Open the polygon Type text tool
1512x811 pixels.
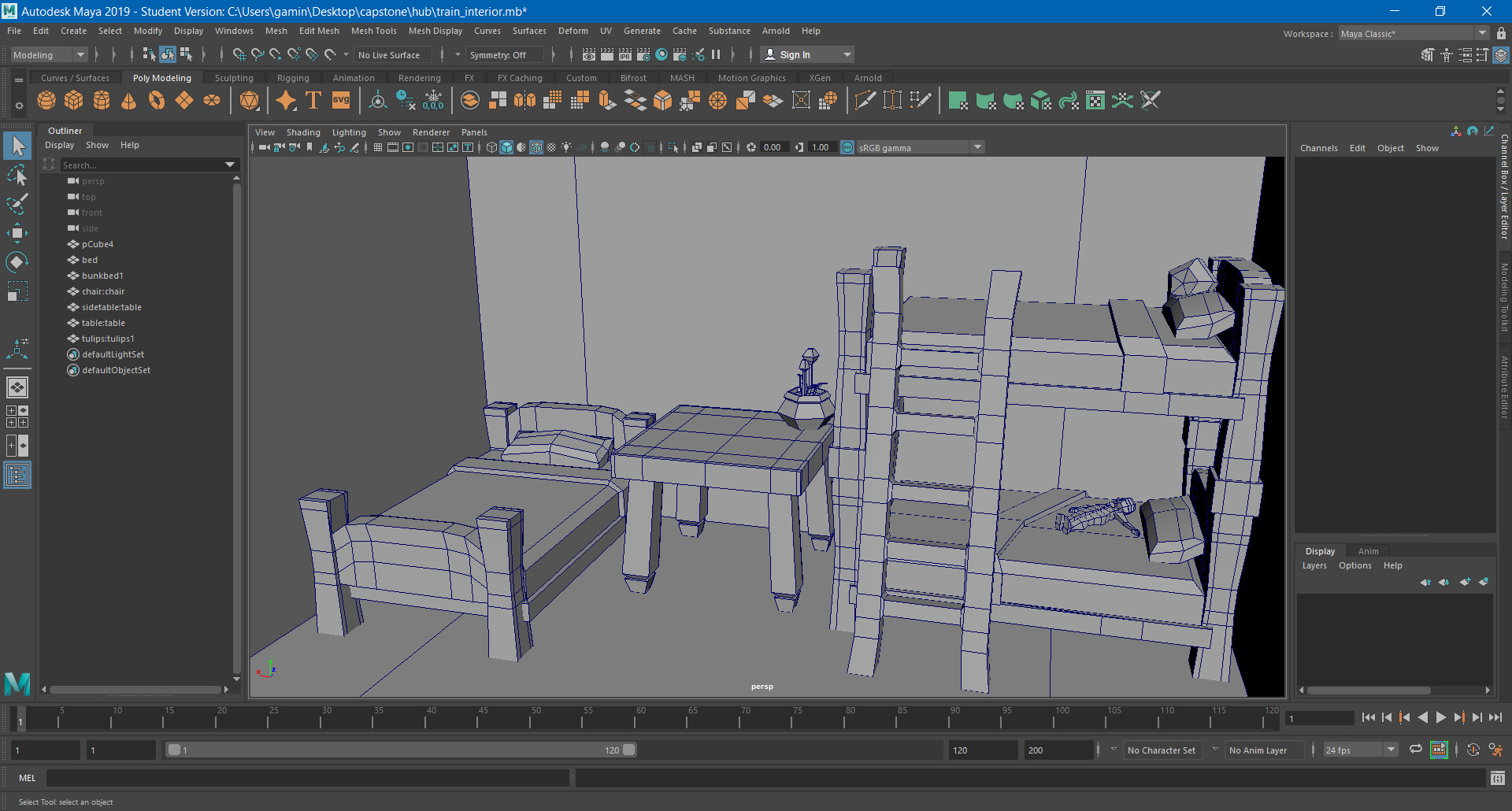(x=313, y=100)
